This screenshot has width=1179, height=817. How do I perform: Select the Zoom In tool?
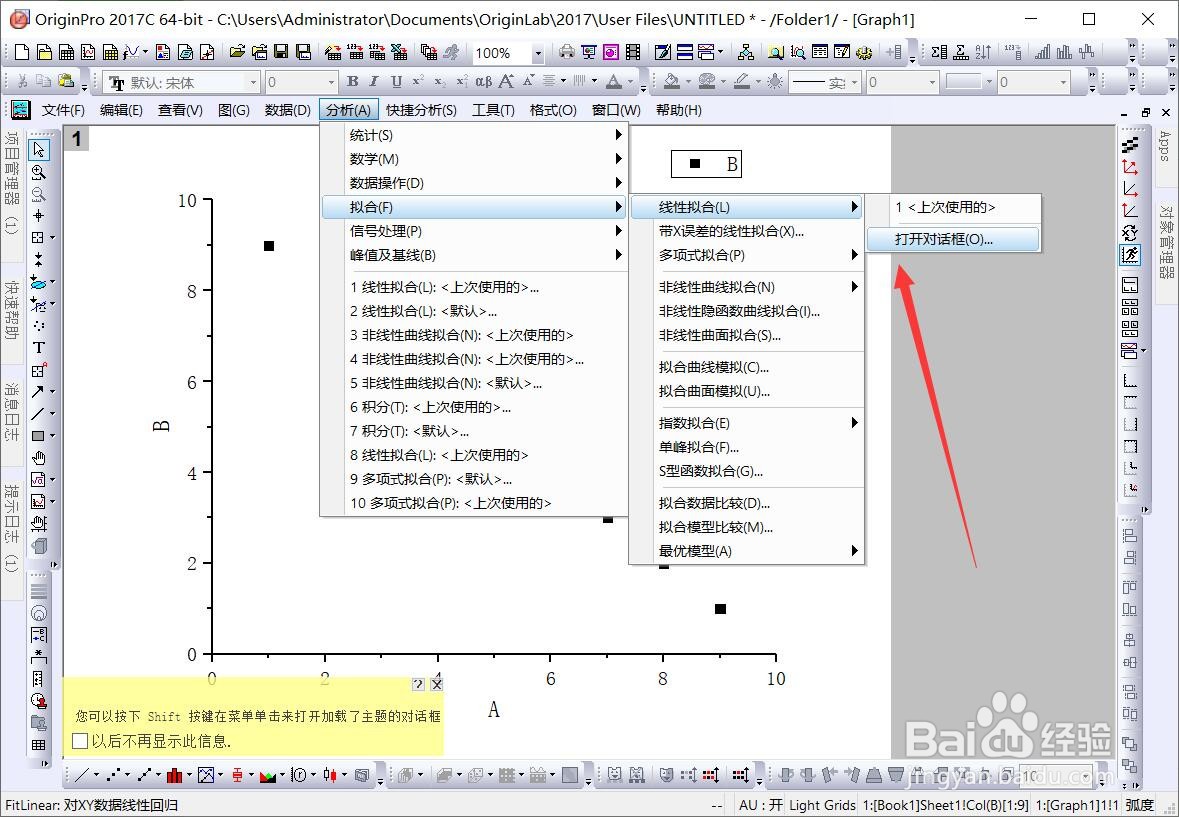(38, 172)
